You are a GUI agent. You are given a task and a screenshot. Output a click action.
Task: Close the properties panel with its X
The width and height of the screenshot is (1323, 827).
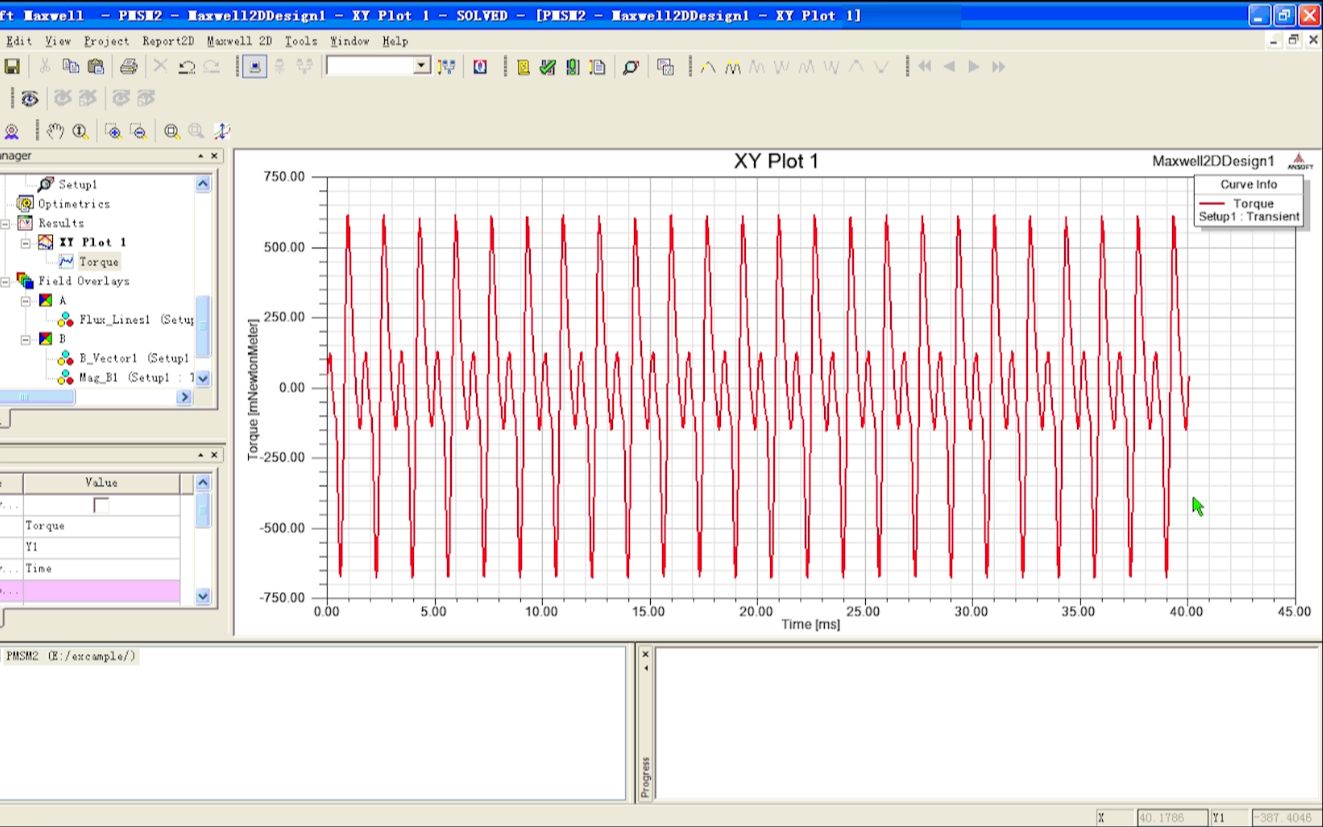[x=215, y=456]
